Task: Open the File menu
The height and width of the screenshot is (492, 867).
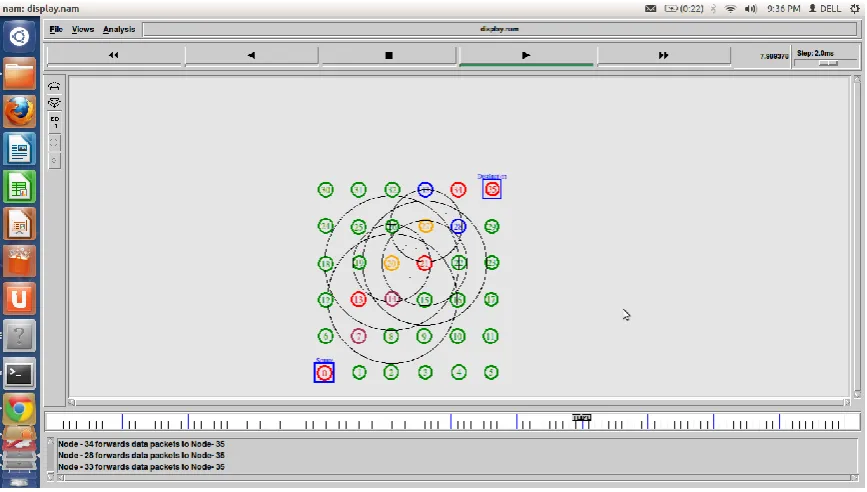Action: point(56,29)
